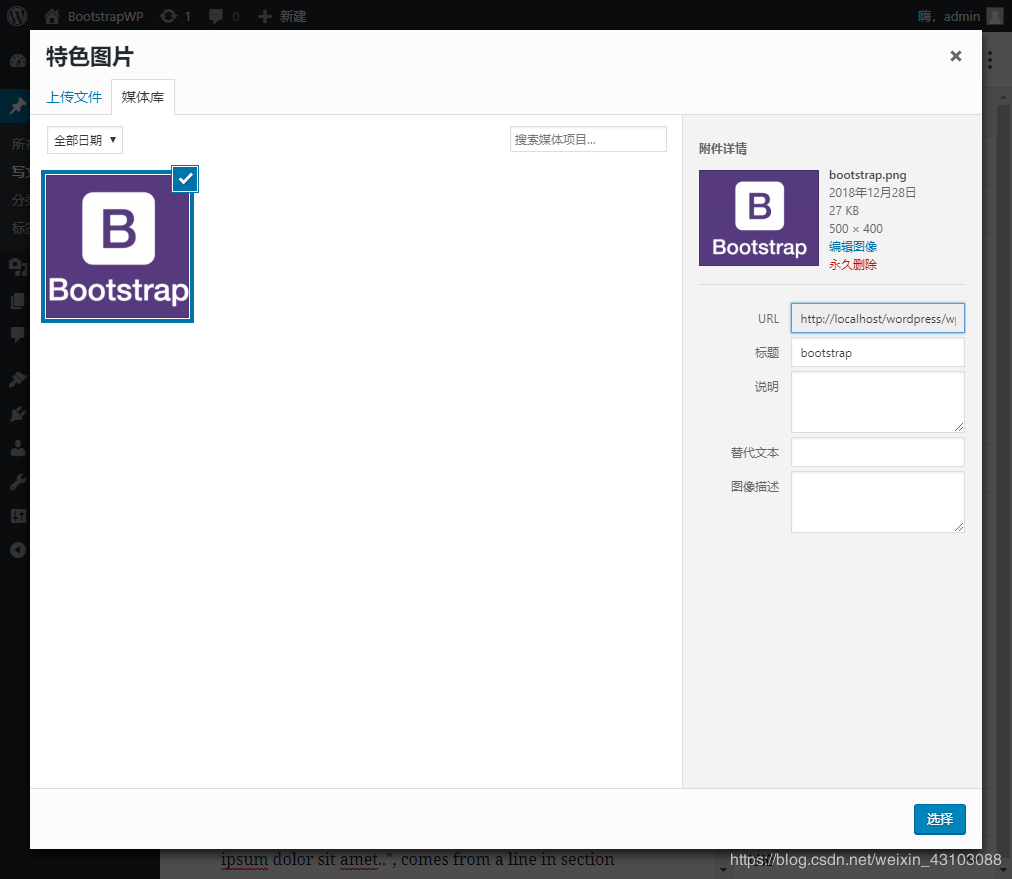Viewport: 1012px width, 879px height.
Task: Open the comments bubble showing 0
Action: tap(224, 16)
